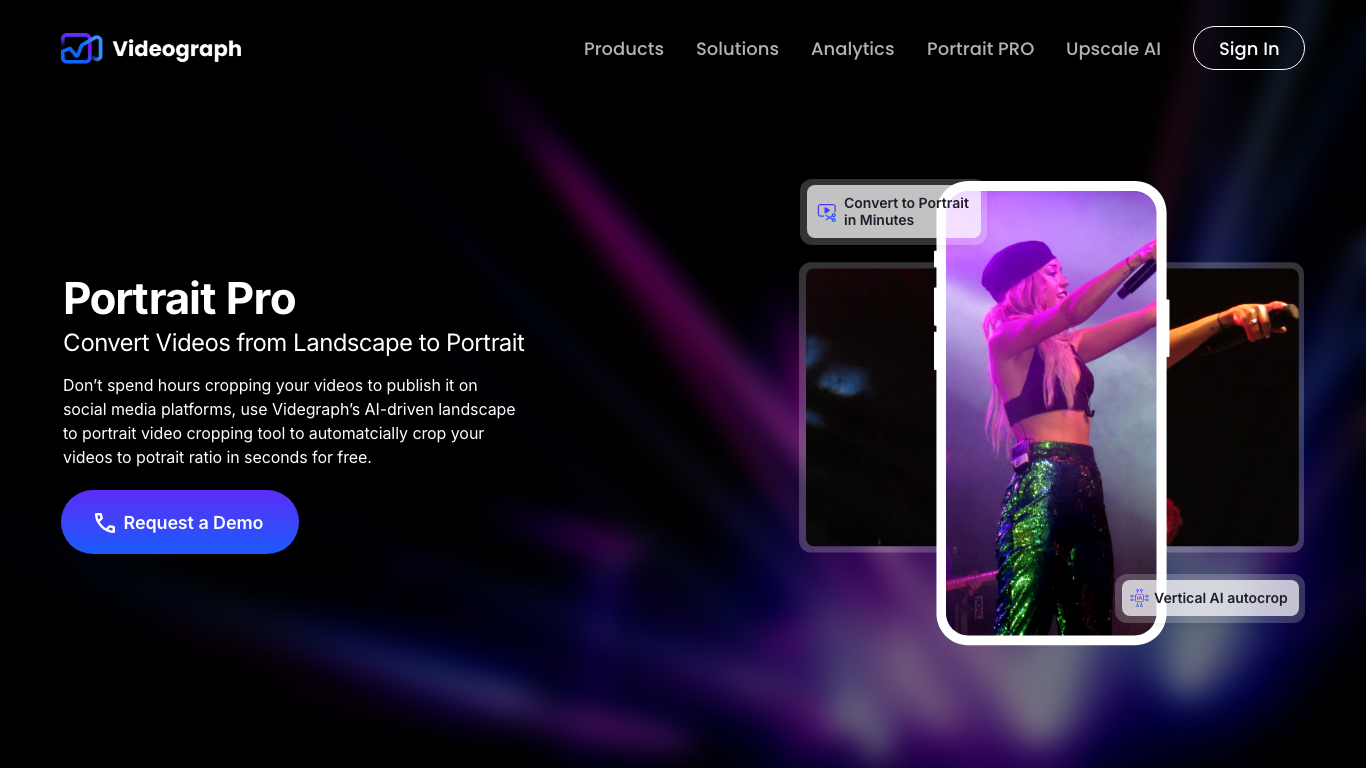The image size is (1366, 768).
Task: Click the description paragraph about AI-driven cropping
Action: click(290, 421)
